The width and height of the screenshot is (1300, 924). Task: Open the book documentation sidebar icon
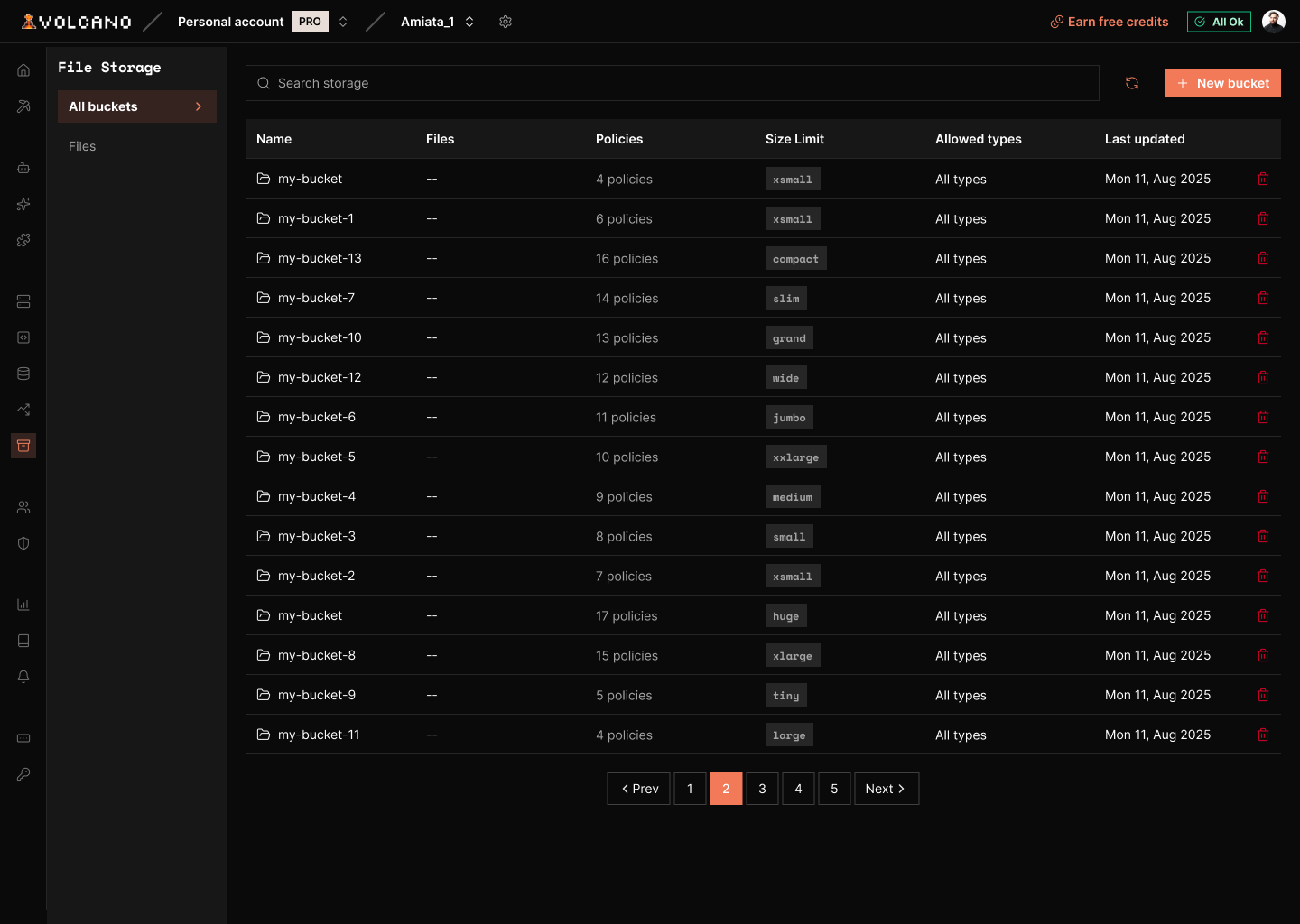pos(23,641)
